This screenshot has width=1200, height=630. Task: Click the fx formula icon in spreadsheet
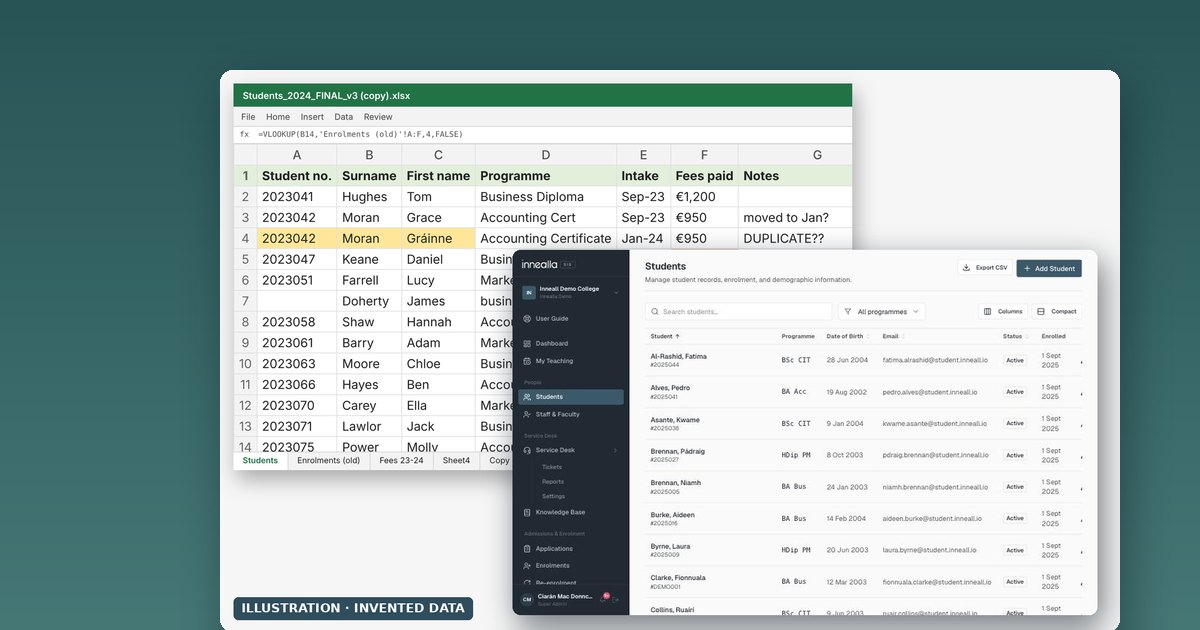tap(244, 134)
